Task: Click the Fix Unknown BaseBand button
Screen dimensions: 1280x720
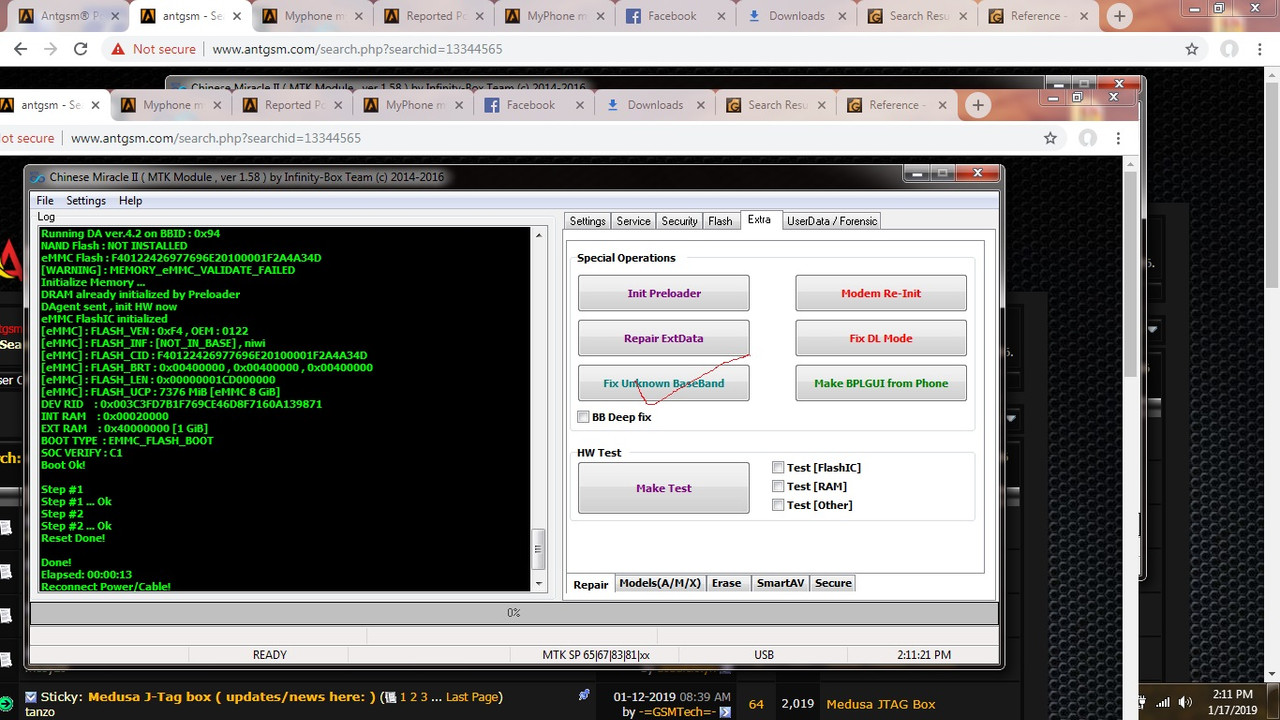Action: tap(664, 383)
